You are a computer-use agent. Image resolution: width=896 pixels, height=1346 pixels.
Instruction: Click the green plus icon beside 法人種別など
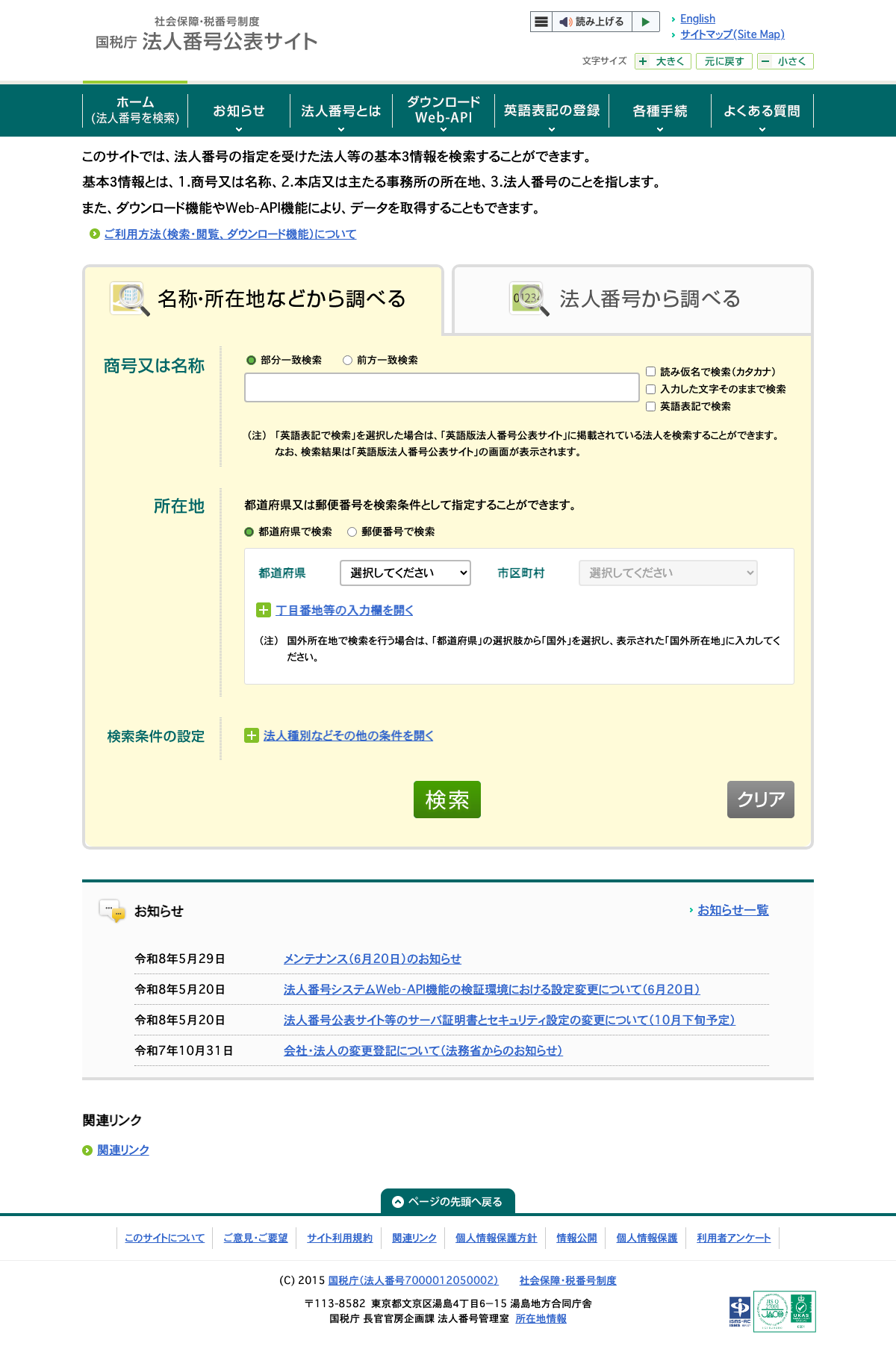coord(252,736)
